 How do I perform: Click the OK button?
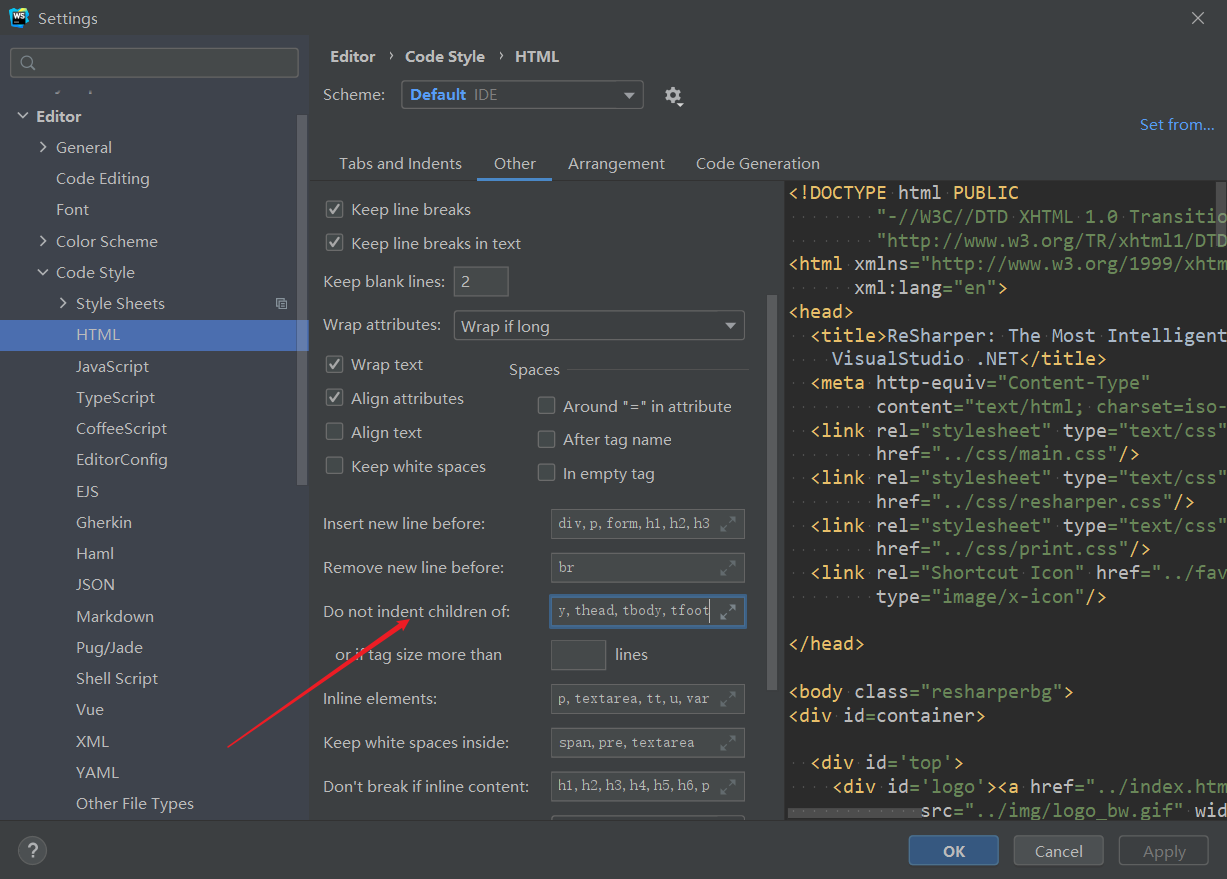point(954,851)
